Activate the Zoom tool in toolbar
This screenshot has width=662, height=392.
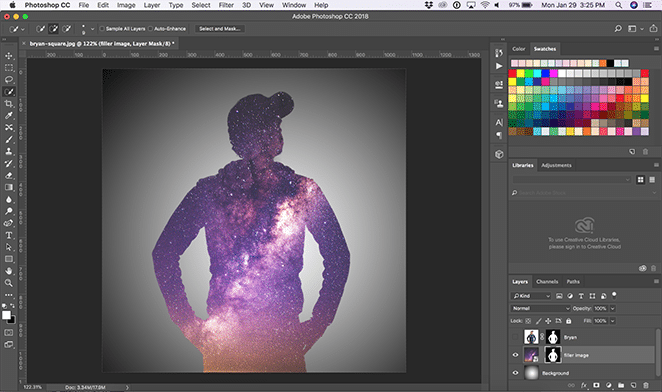pyautogui.click(x=8, y=283)
